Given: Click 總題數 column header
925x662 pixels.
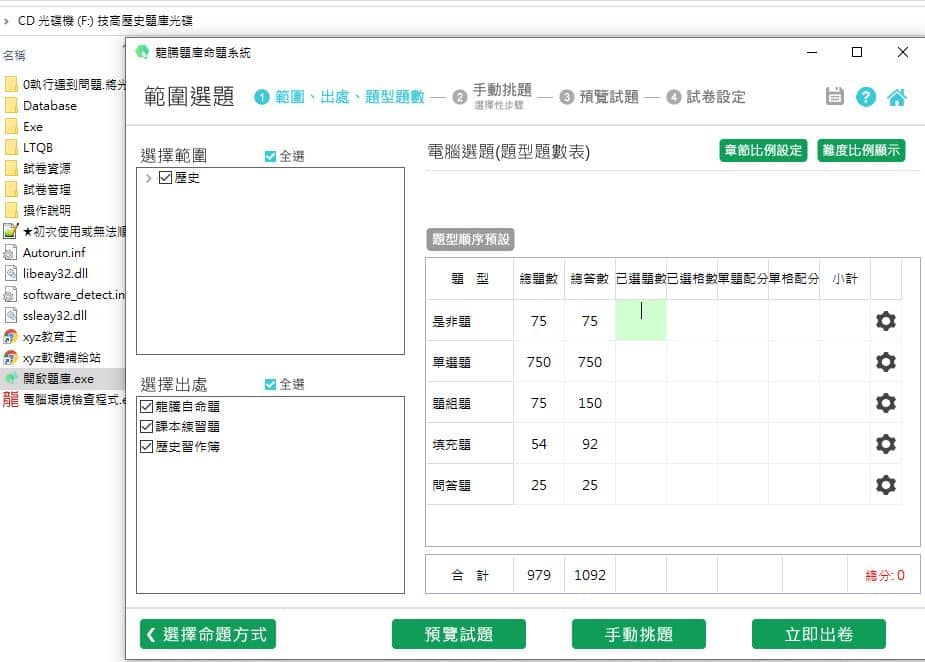Looking at the screenshot, I should tap(539, 278).
